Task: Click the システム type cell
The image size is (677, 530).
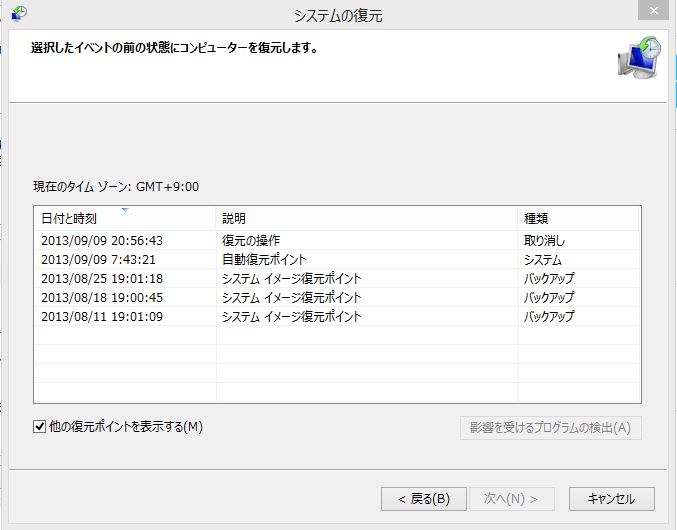Action: point(543,259)
